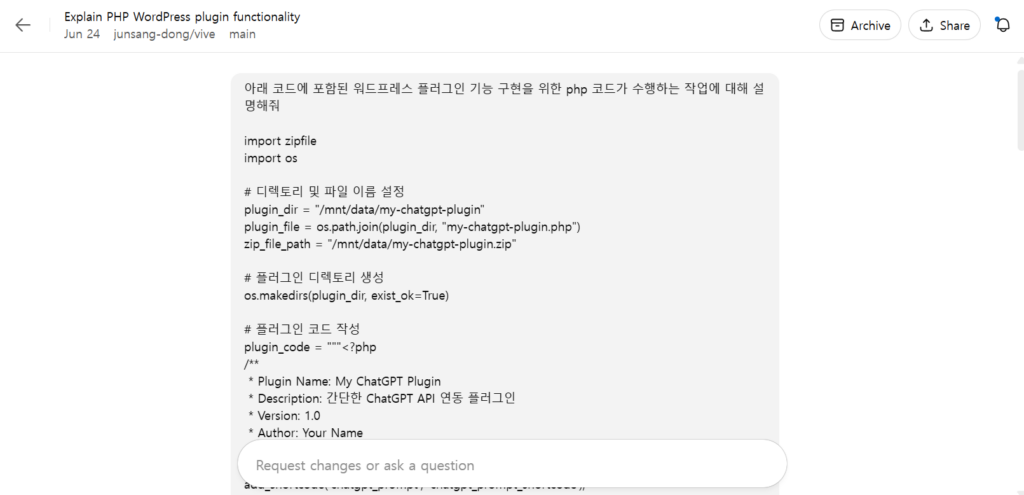Click the zip_file_path assignment line
Image resolution: width=1024 pixels, height=495 pixels.
point(380,244)
